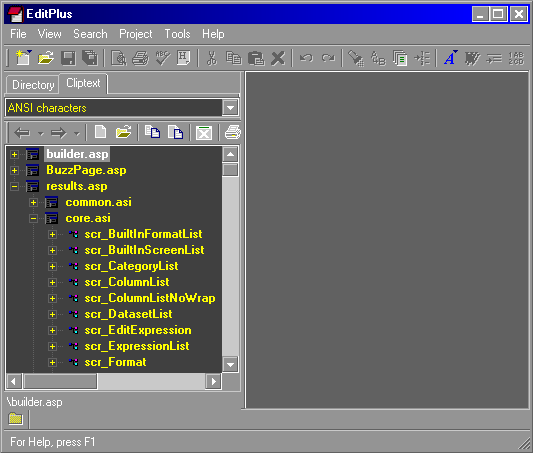Click the Back arrow in panel toolbar
534x454 pixels.
click(x=22, y=133)
